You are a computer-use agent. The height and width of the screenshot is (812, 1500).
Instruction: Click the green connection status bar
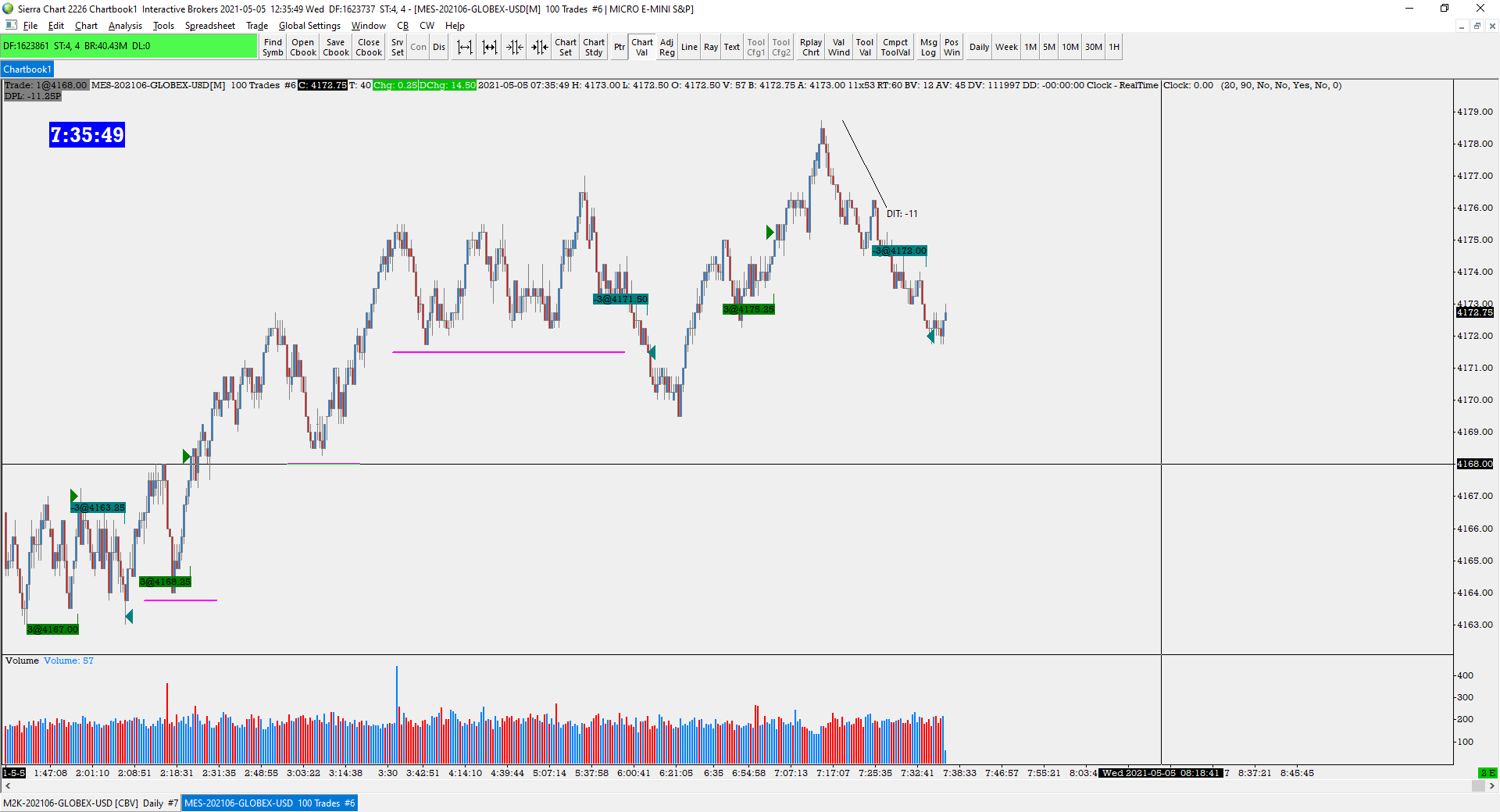tap(129, 46)
